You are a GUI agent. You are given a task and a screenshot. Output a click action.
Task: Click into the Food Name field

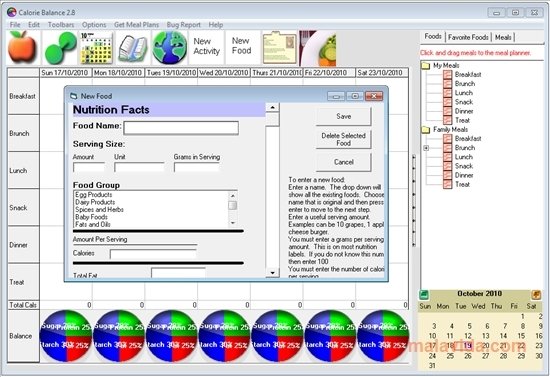(181, 128)
